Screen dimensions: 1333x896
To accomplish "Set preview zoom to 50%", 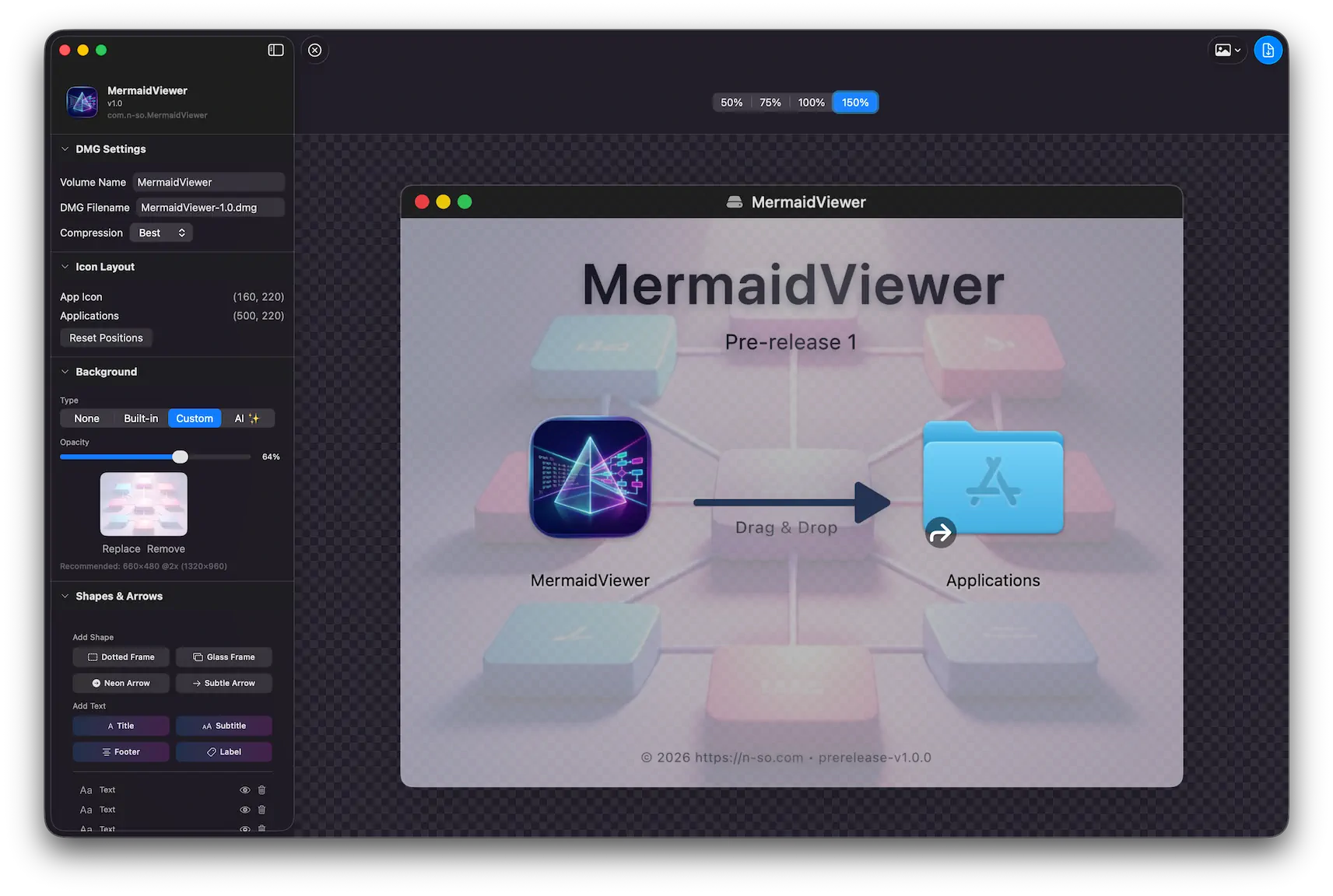I will pos(731,103).
